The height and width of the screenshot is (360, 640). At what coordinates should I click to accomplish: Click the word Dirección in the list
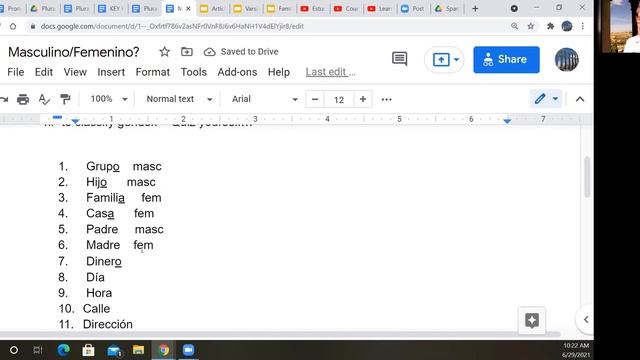coord(108,324)
